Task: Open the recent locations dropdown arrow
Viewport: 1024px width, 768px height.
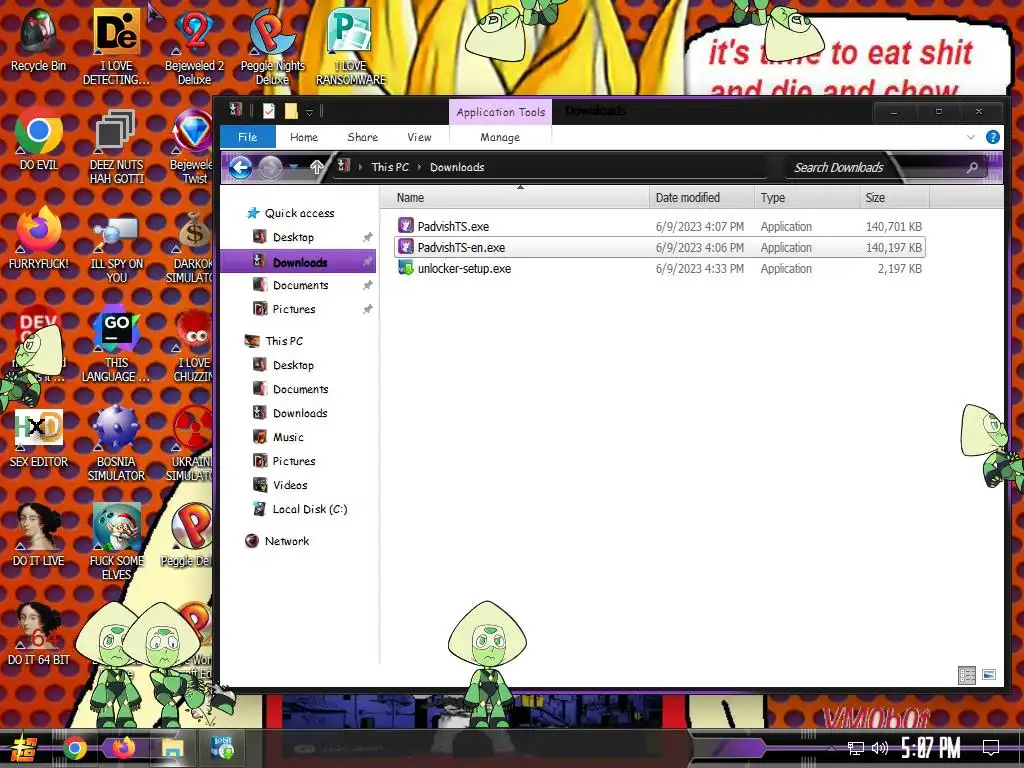Action: [294, 167]
